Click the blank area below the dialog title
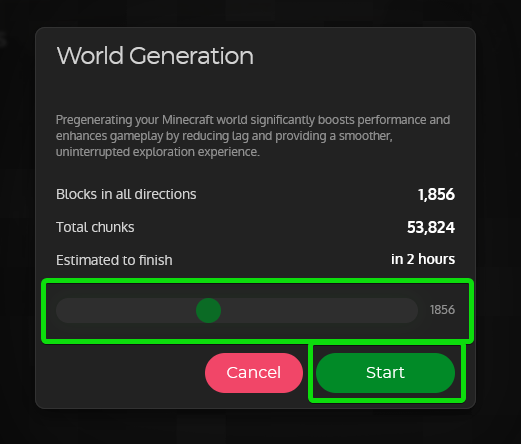Image resolution: width=521 pixels, height=444 pixels. point(255,88)
